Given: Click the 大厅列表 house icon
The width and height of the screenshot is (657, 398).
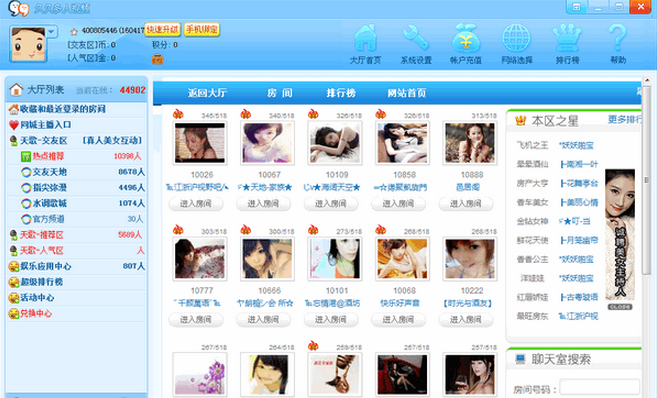Looking at the screenshot, I should [x=16, y=89].
